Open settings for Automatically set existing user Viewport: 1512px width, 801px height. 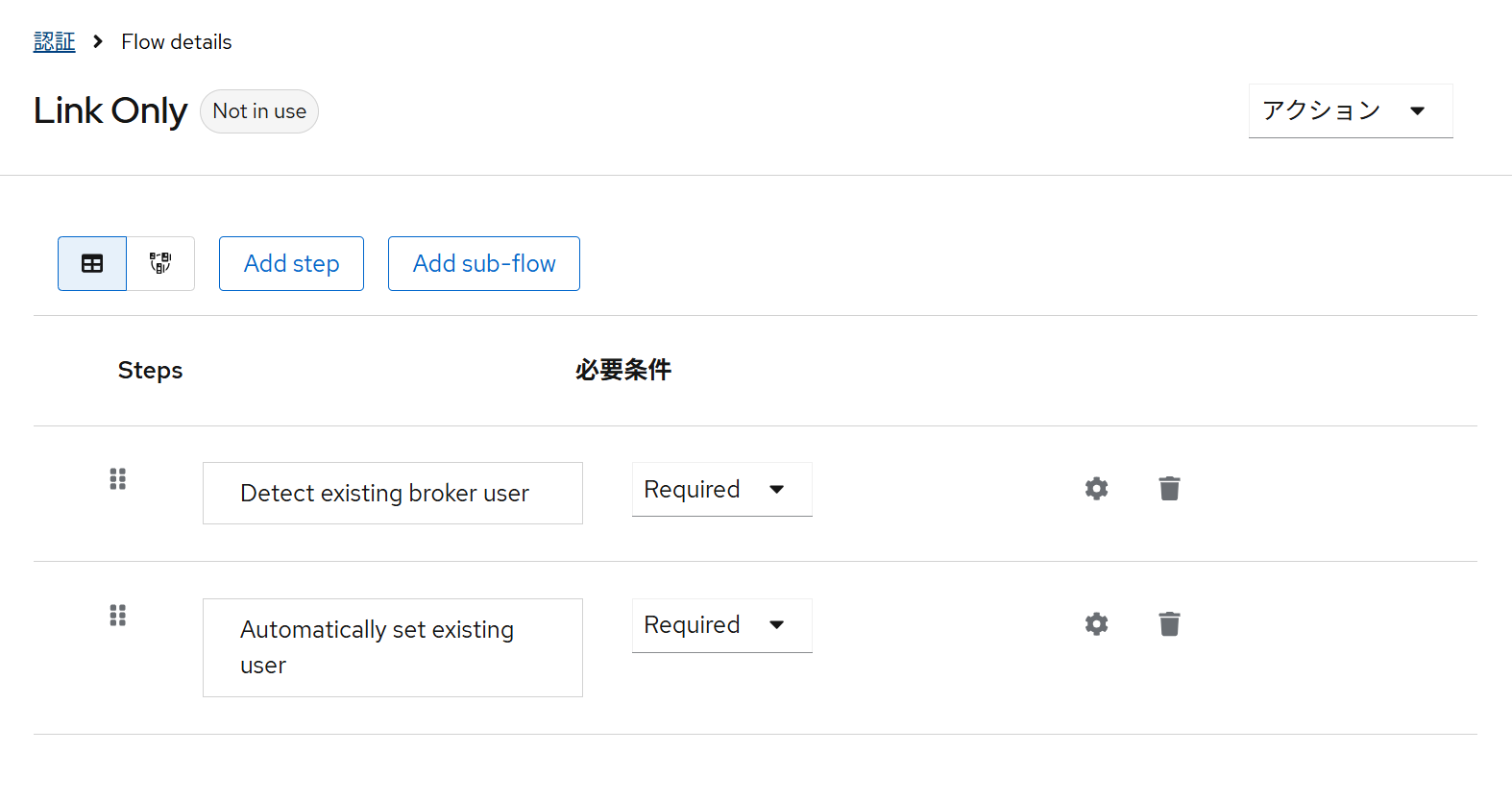click(1096, 624)
